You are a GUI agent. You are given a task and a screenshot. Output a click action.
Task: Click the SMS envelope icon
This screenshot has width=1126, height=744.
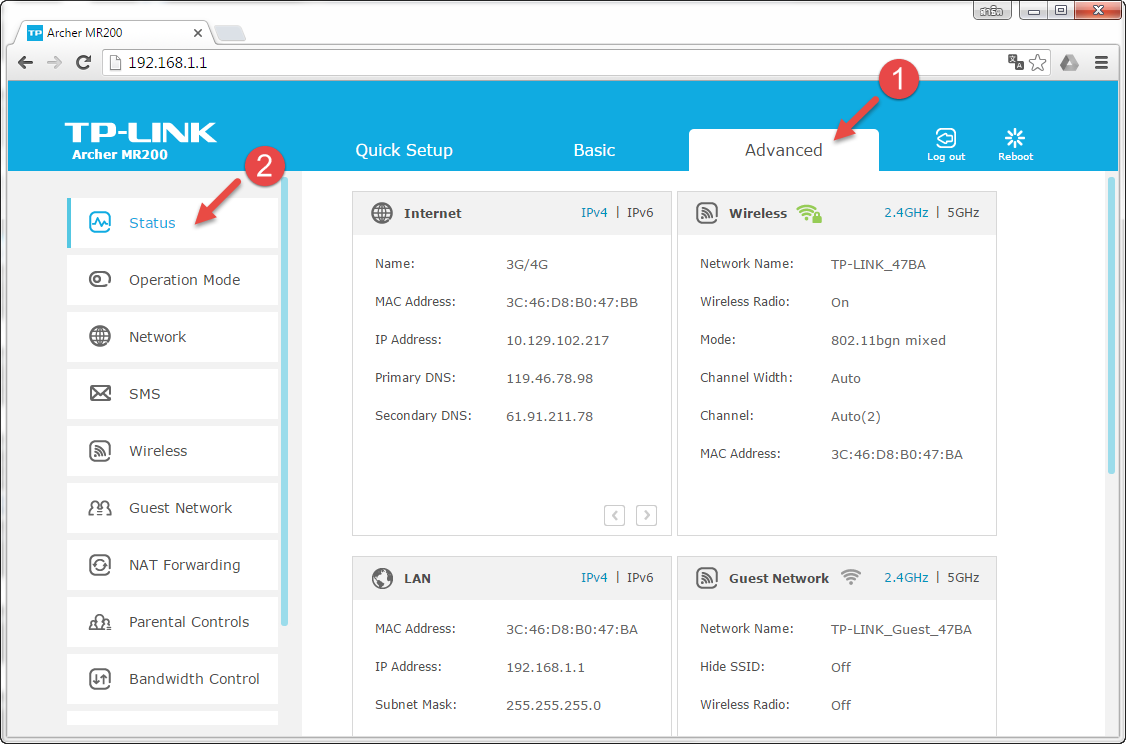100,394
